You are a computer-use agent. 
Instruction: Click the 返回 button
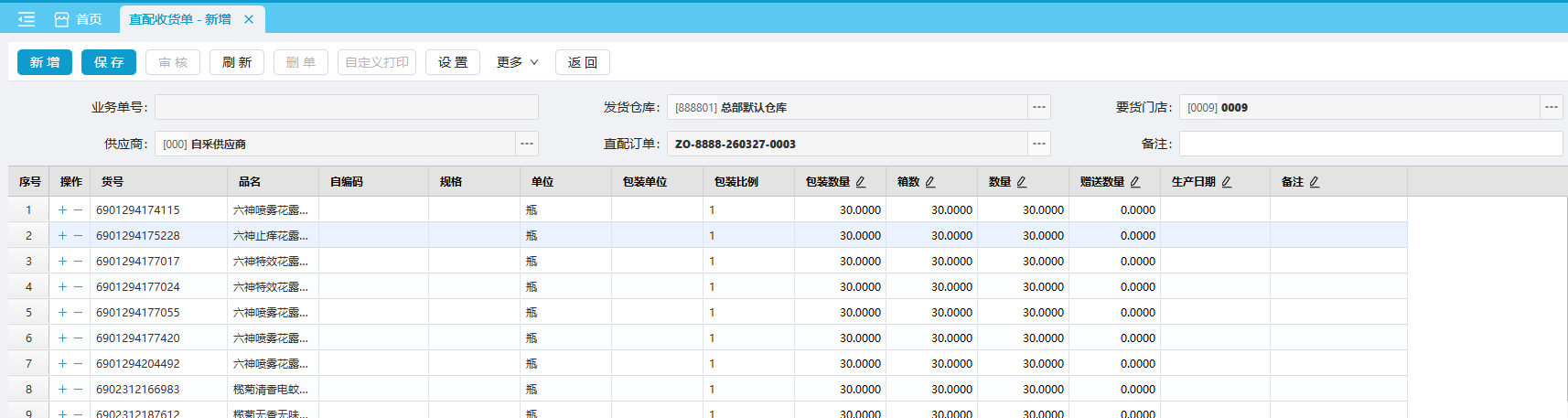tap(583, 62)
